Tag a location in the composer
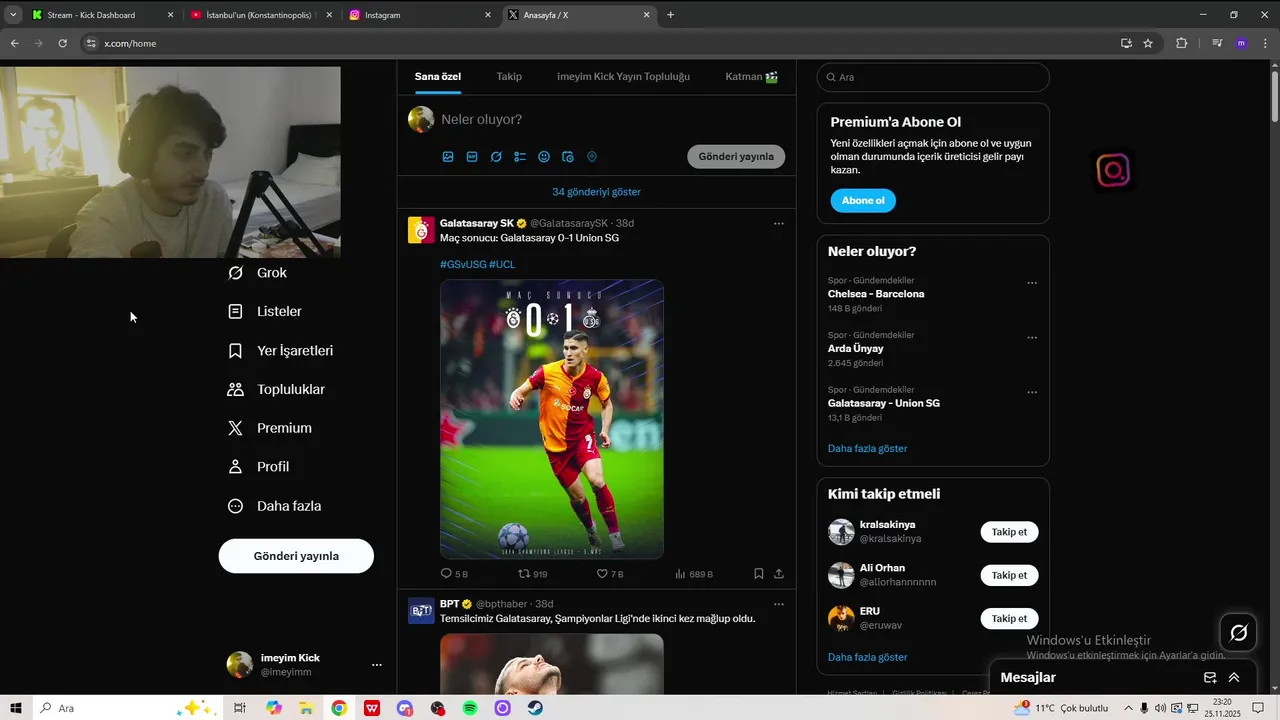 coord(592,157)
